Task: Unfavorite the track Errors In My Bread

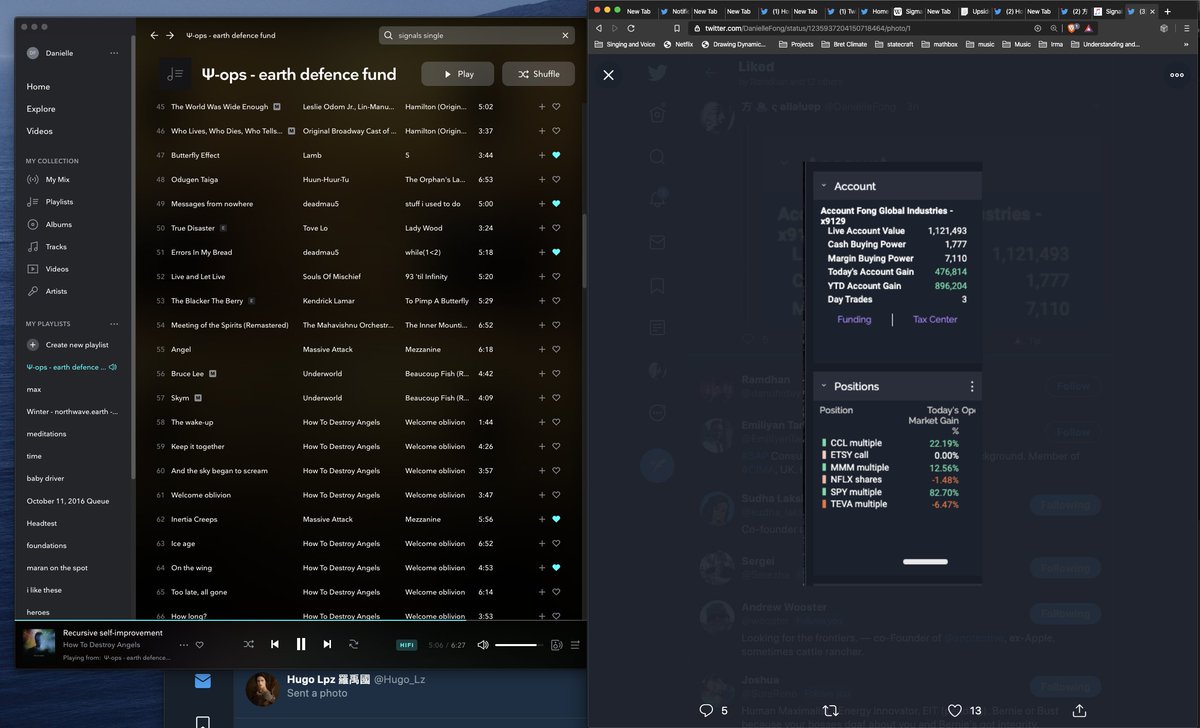Action: [557, 252]
